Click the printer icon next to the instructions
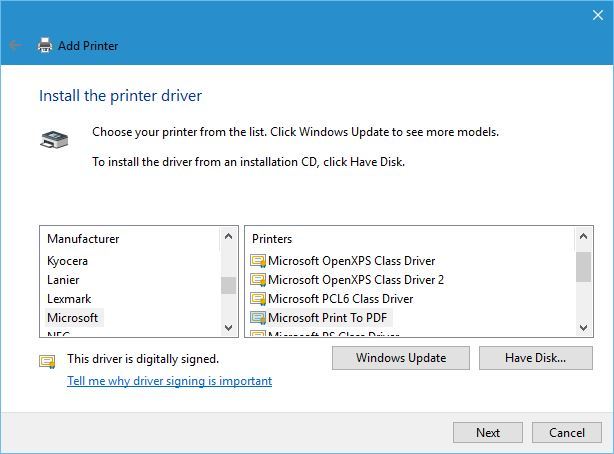Image resolution: width=614 pixels, height=454 pixels. (54, 139)
